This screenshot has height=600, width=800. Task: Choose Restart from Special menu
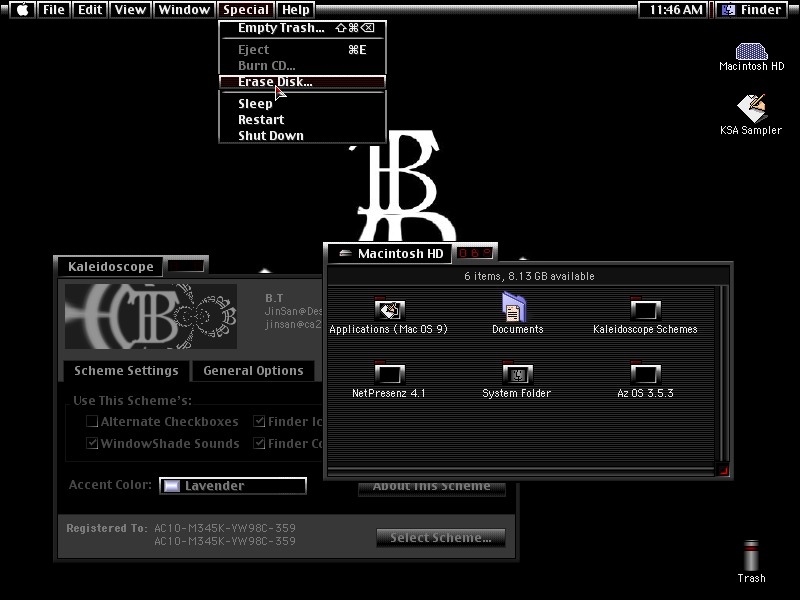(303, 119)
